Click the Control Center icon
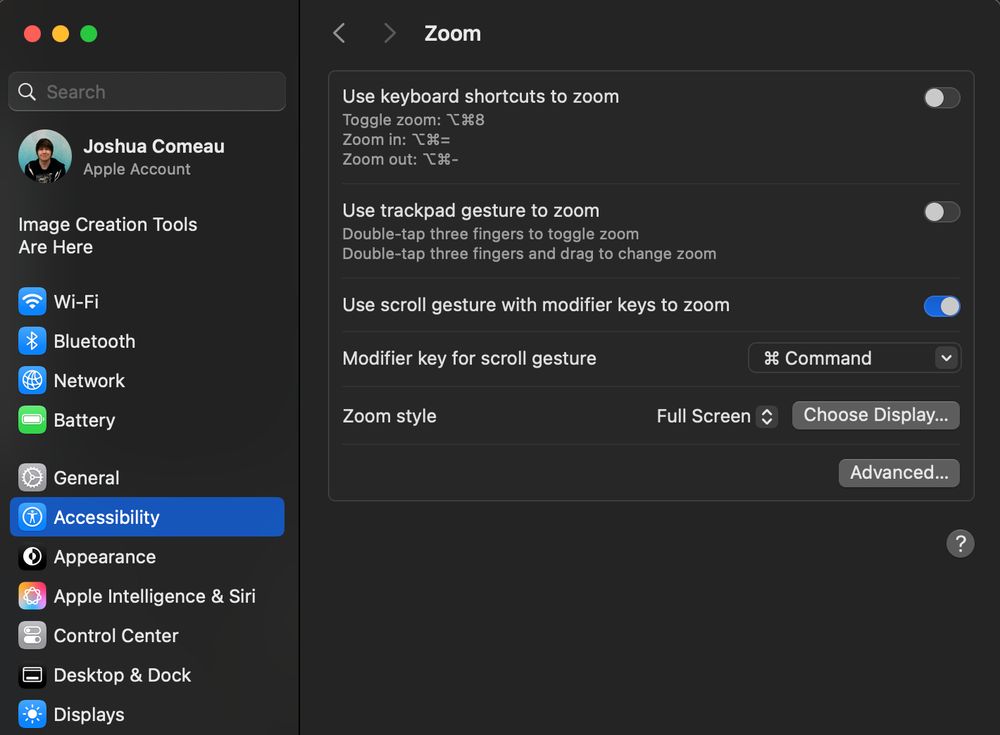The image size is (1000, 735). coord(32,635)
